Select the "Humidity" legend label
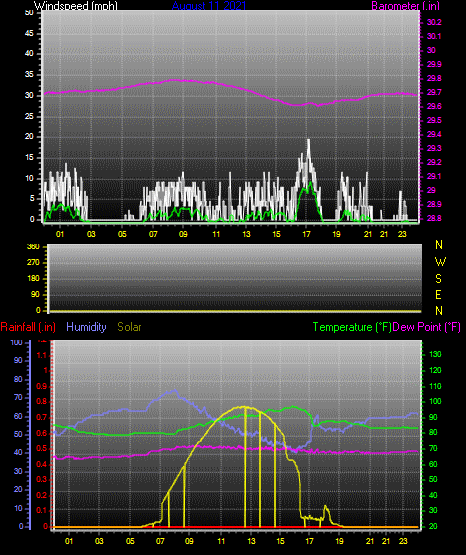Image resolution: width=466 pixels, height=555 pixels. (x=86, y=327)
